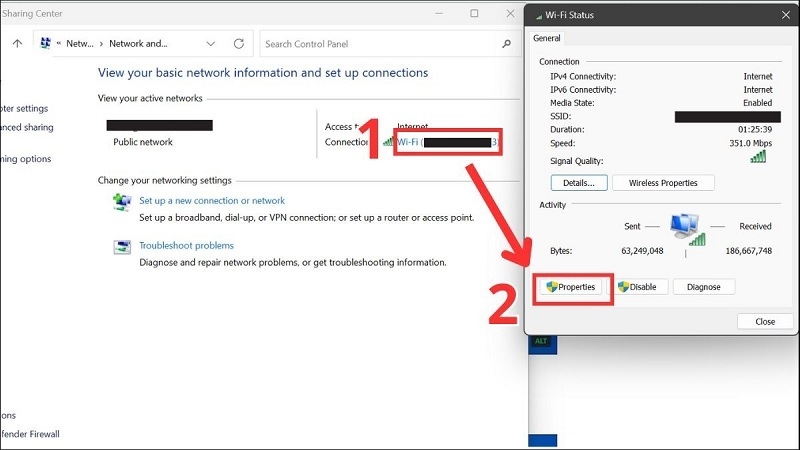Select the General tab
Image resolution: width=800 pixels, height=450 pixels.
pyautogui.click(x=546, y=38)
